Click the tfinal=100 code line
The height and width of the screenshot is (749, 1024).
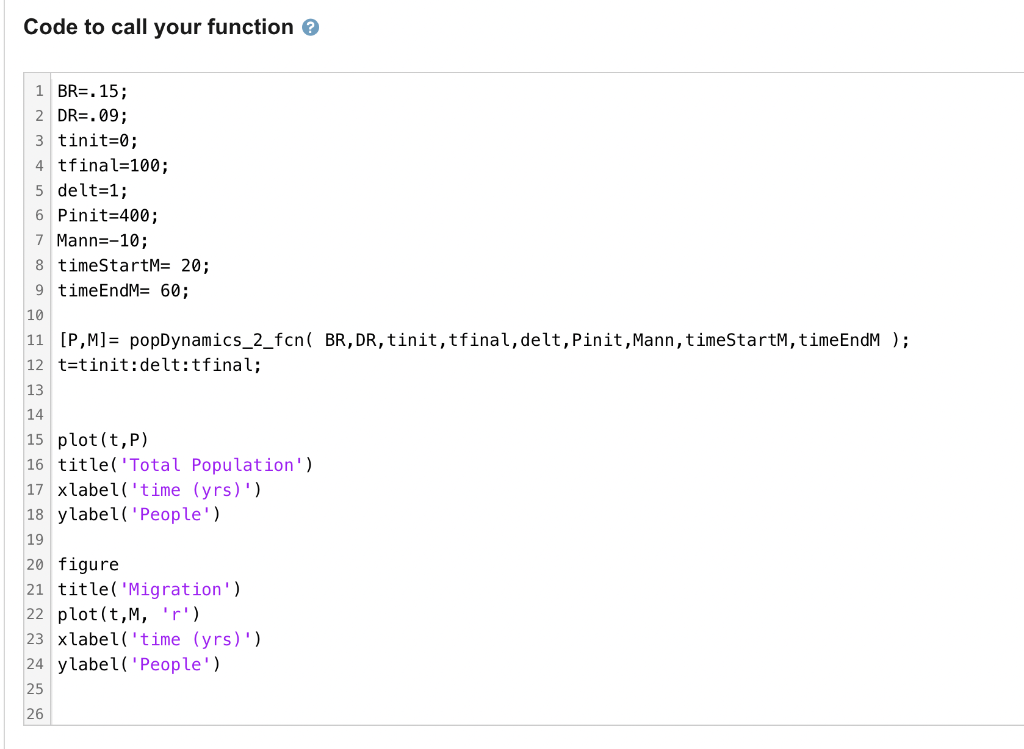[x=113, y=166]
